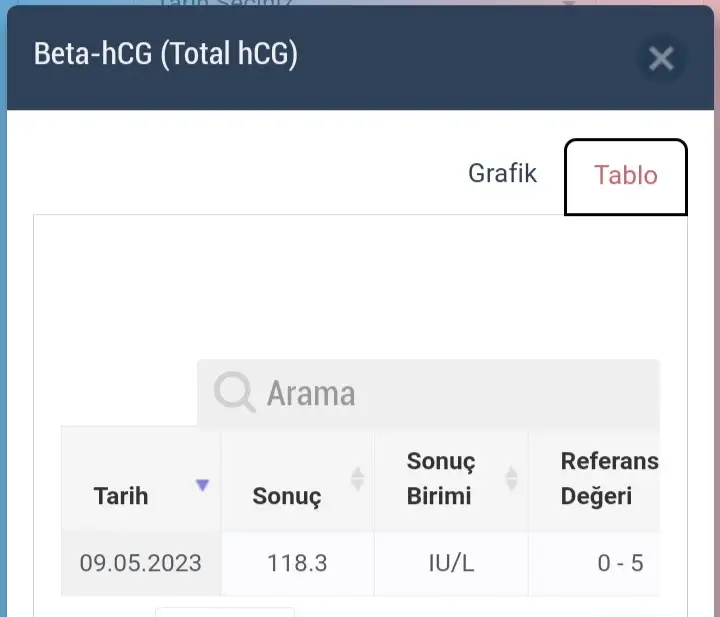The height and width of the screenshot is (617, 720).
Task: Select the 118.3 result value
Action: (x=297, y=563)
